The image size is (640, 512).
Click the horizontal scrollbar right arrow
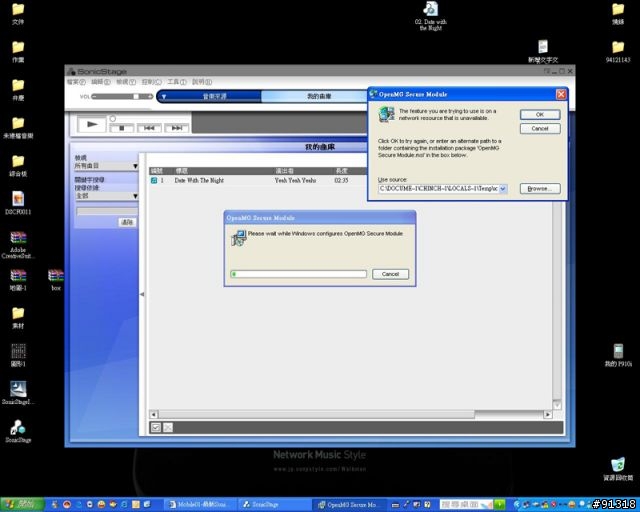tap(548, 414)
